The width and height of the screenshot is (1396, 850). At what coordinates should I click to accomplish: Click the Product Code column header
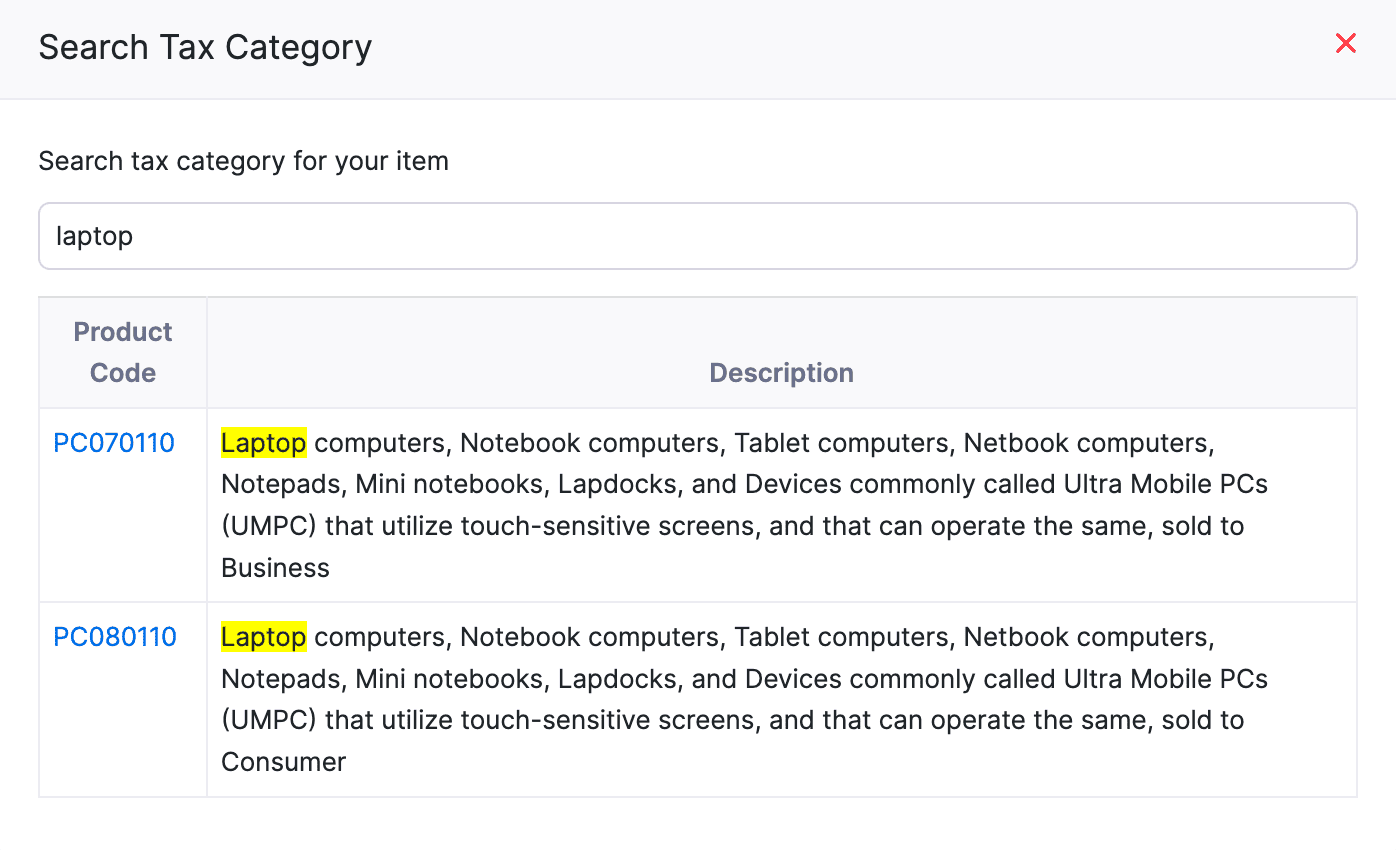click(123, 352)
